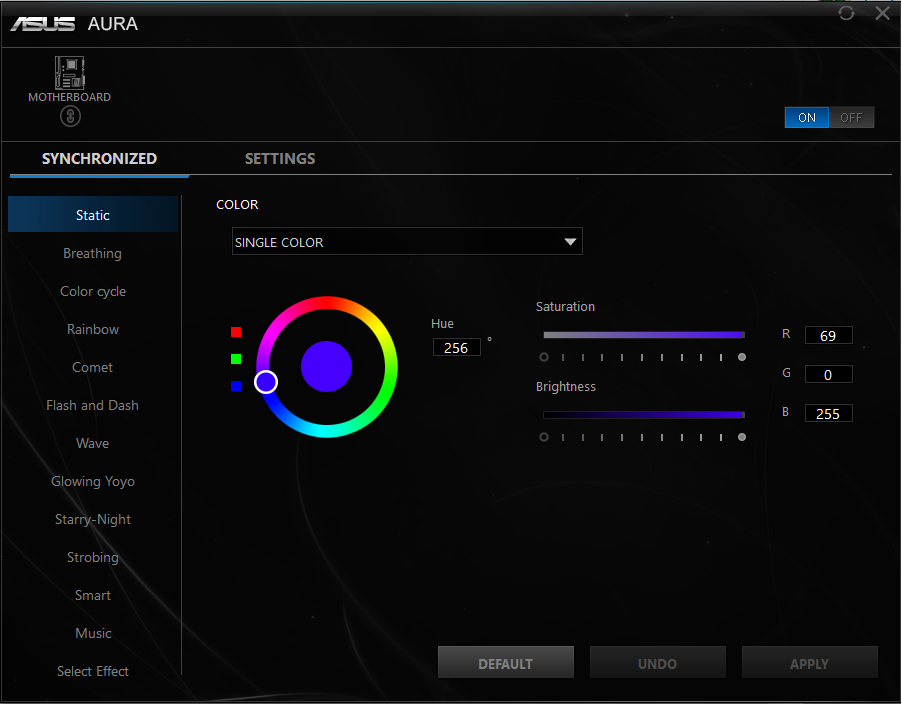Click the Brightness maximum end dot
The width and height of the screenshot is (902, 704).
742,437
